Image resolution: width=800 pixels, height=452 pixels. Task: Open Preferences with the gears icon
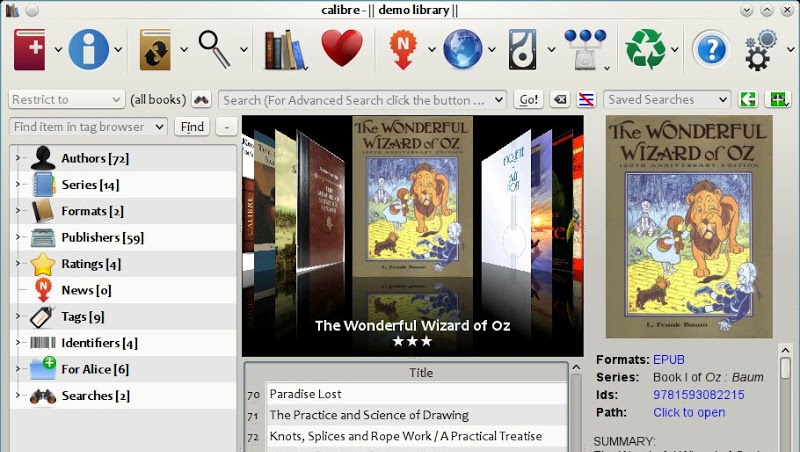click(x=760, y=50)
